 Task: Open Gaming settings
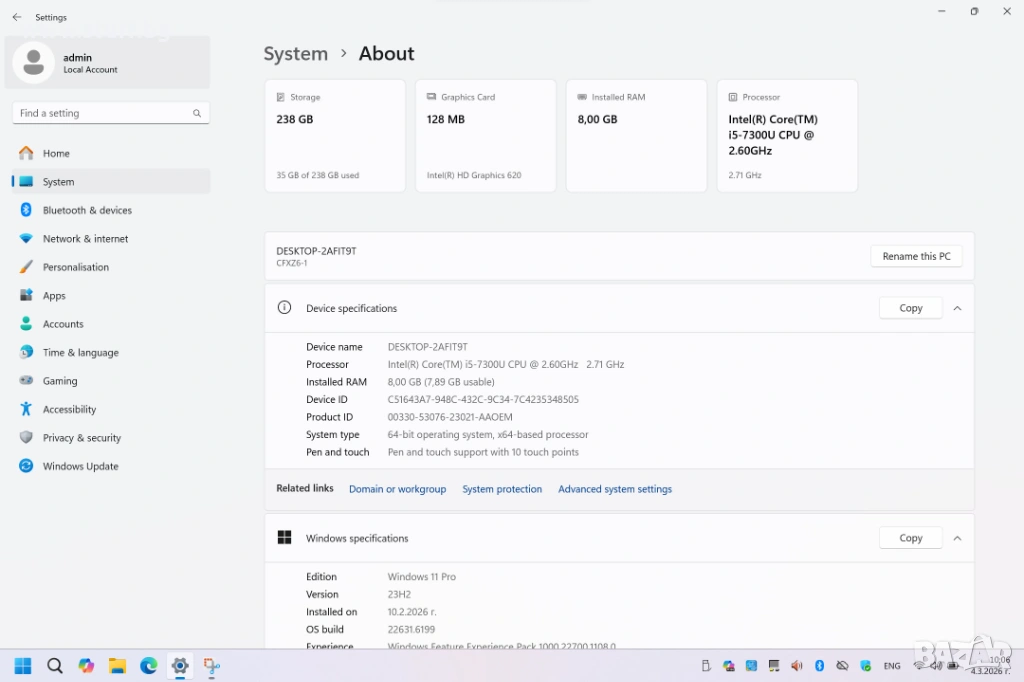coord(60,381)
